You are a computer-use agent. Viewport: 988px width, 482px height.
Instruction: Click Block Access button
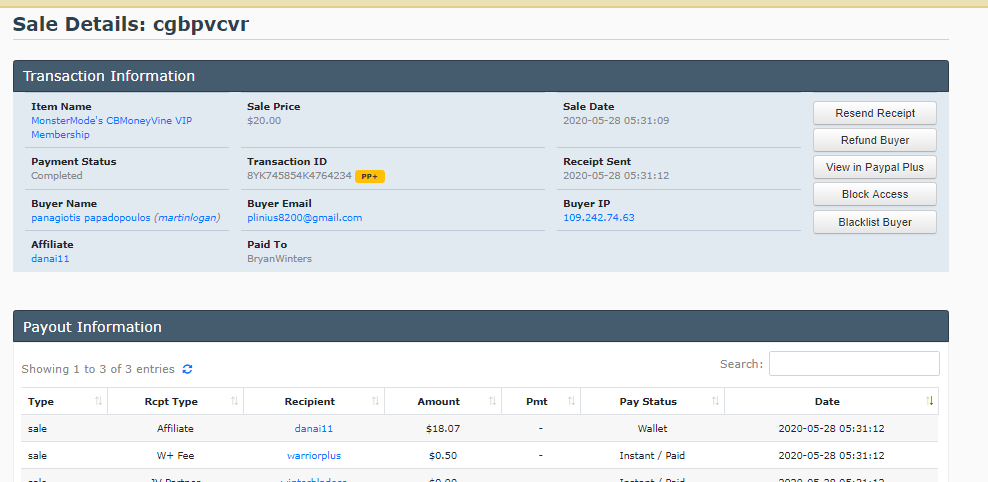[x=875, y=194]
